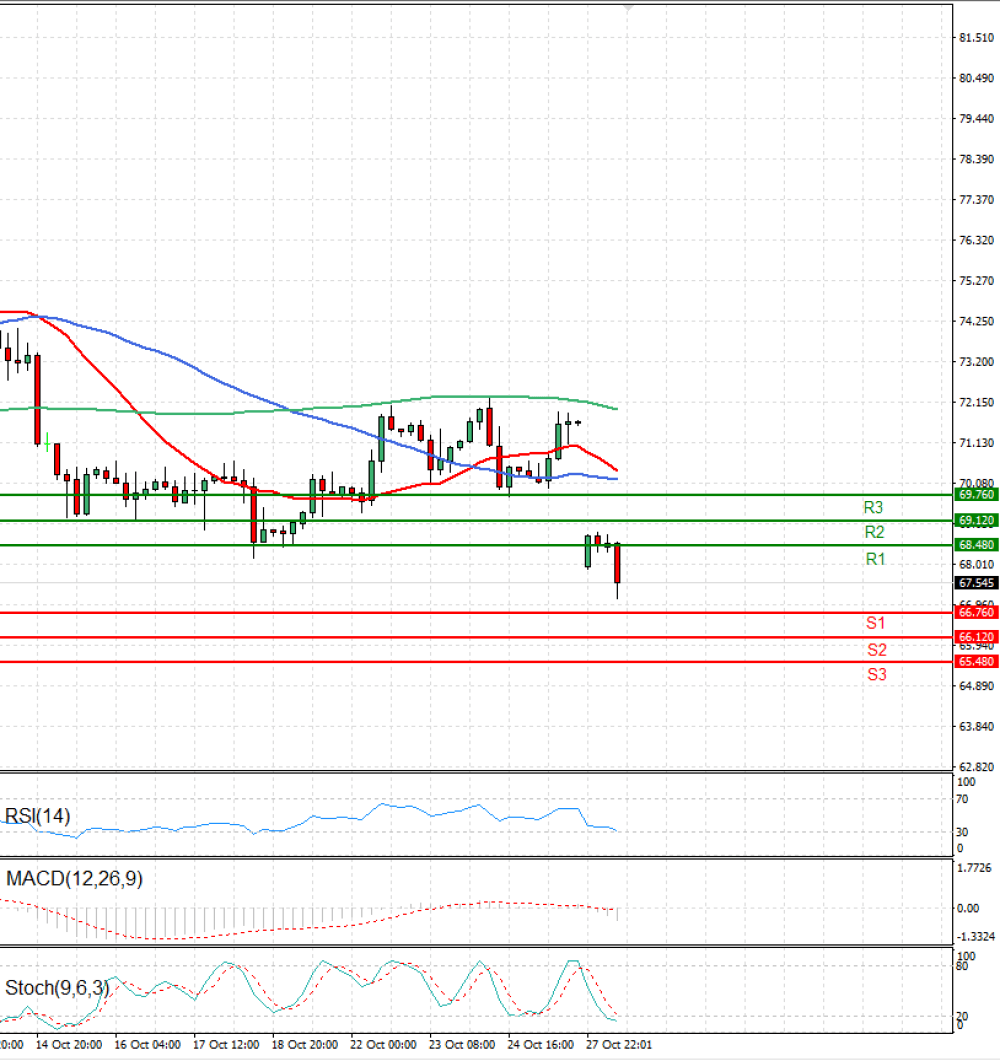Click the R2 resistance label
This screenshot has width=1000, height=1061.
pyautogui.click(x=874, y=532)
